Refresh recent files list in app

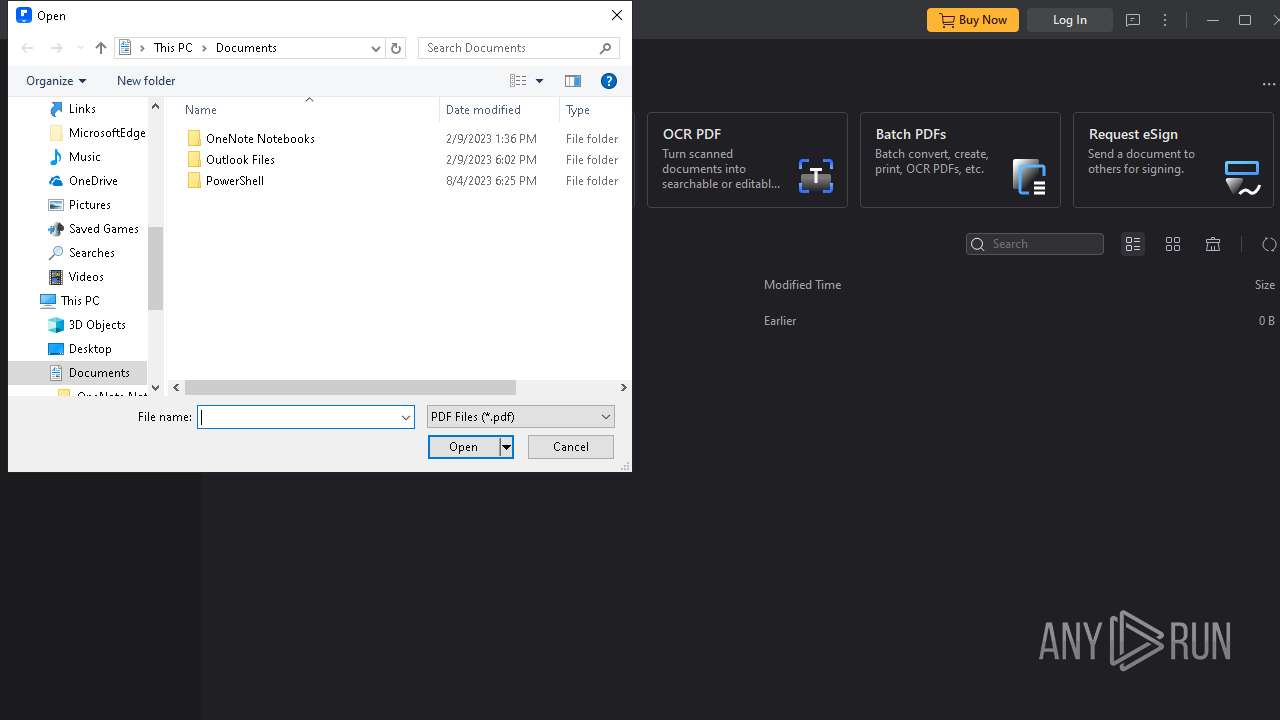click(x=1269, y=244)
